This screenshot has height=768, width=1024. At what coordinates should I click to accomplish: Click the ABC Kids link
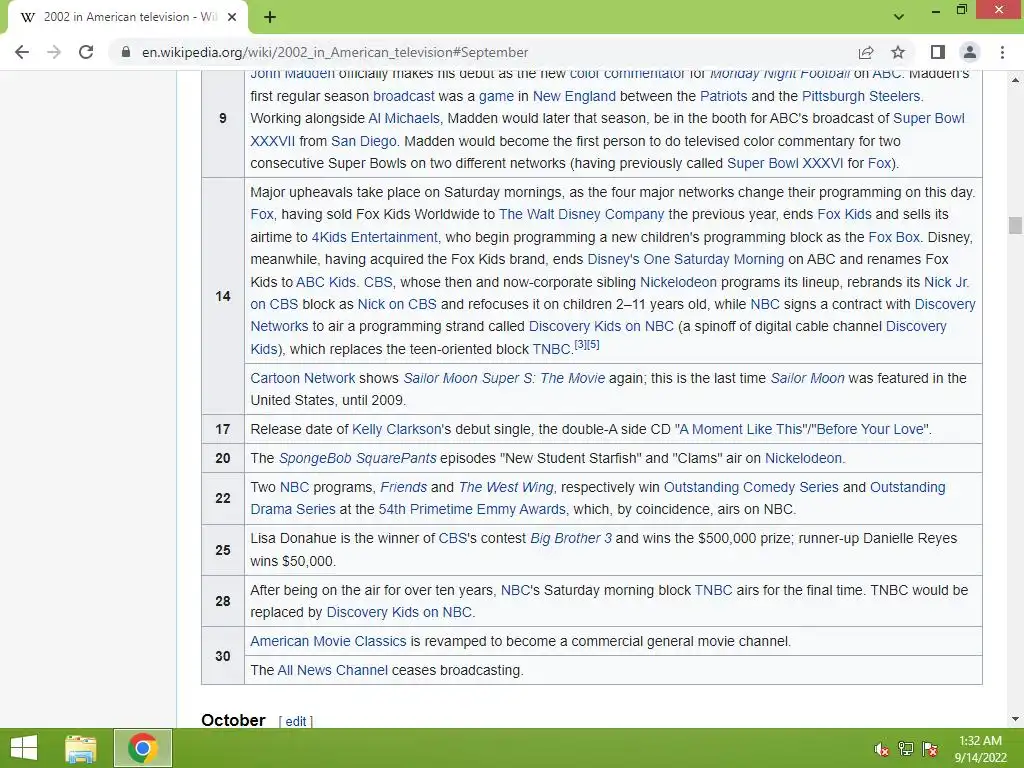325,282
